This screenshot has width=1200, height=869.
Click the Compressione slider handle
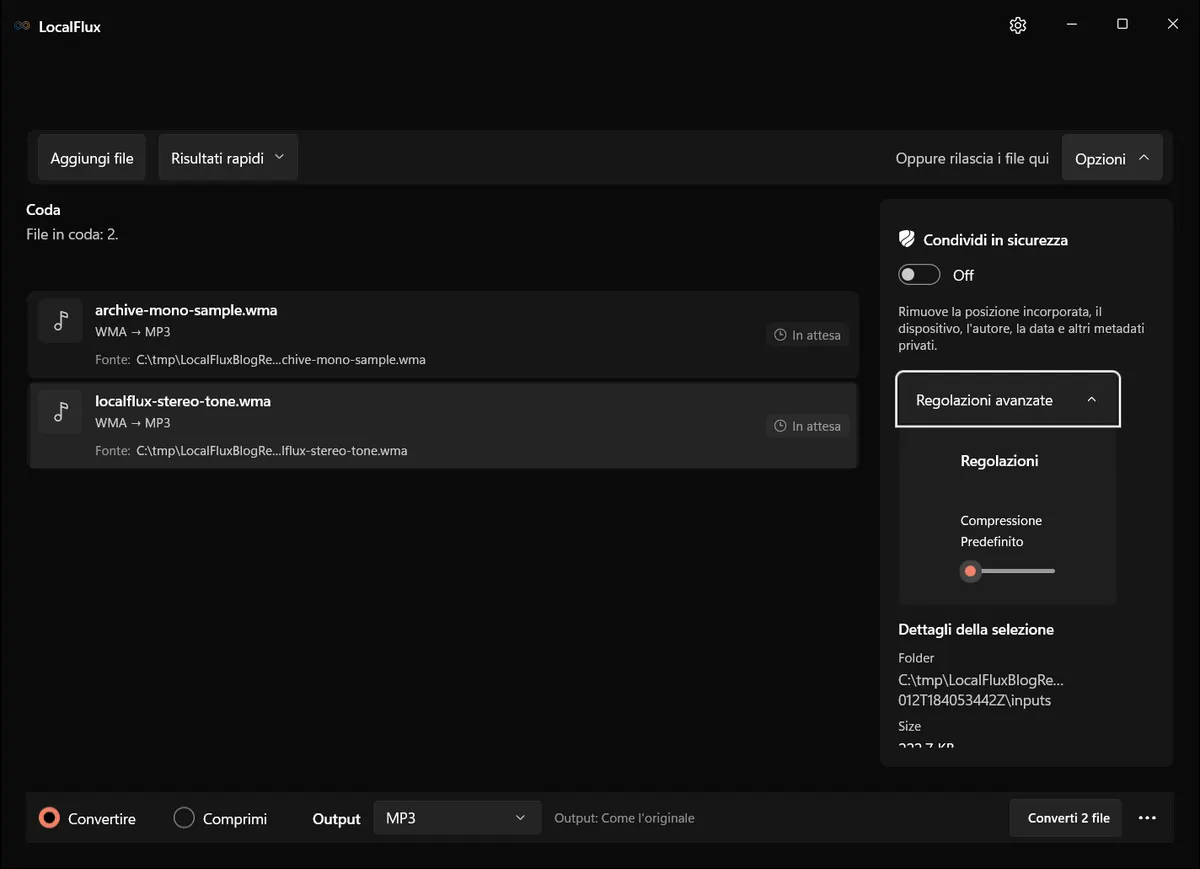(970, 571)
